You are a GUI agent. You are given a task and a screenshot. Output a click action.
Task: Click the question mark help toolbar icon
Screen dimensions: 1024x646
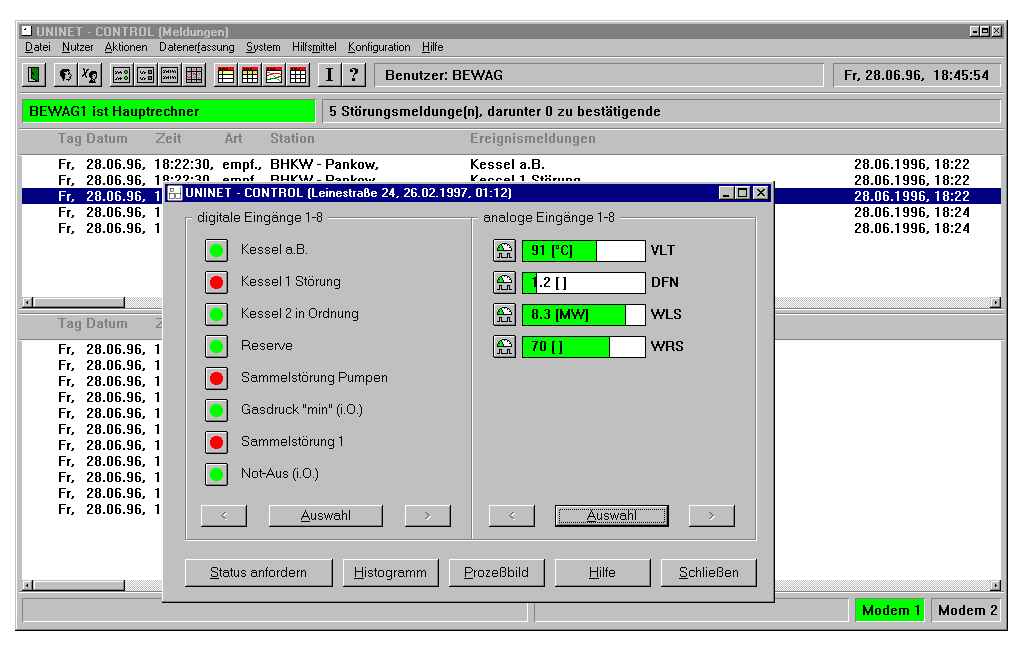pos(354,75)
